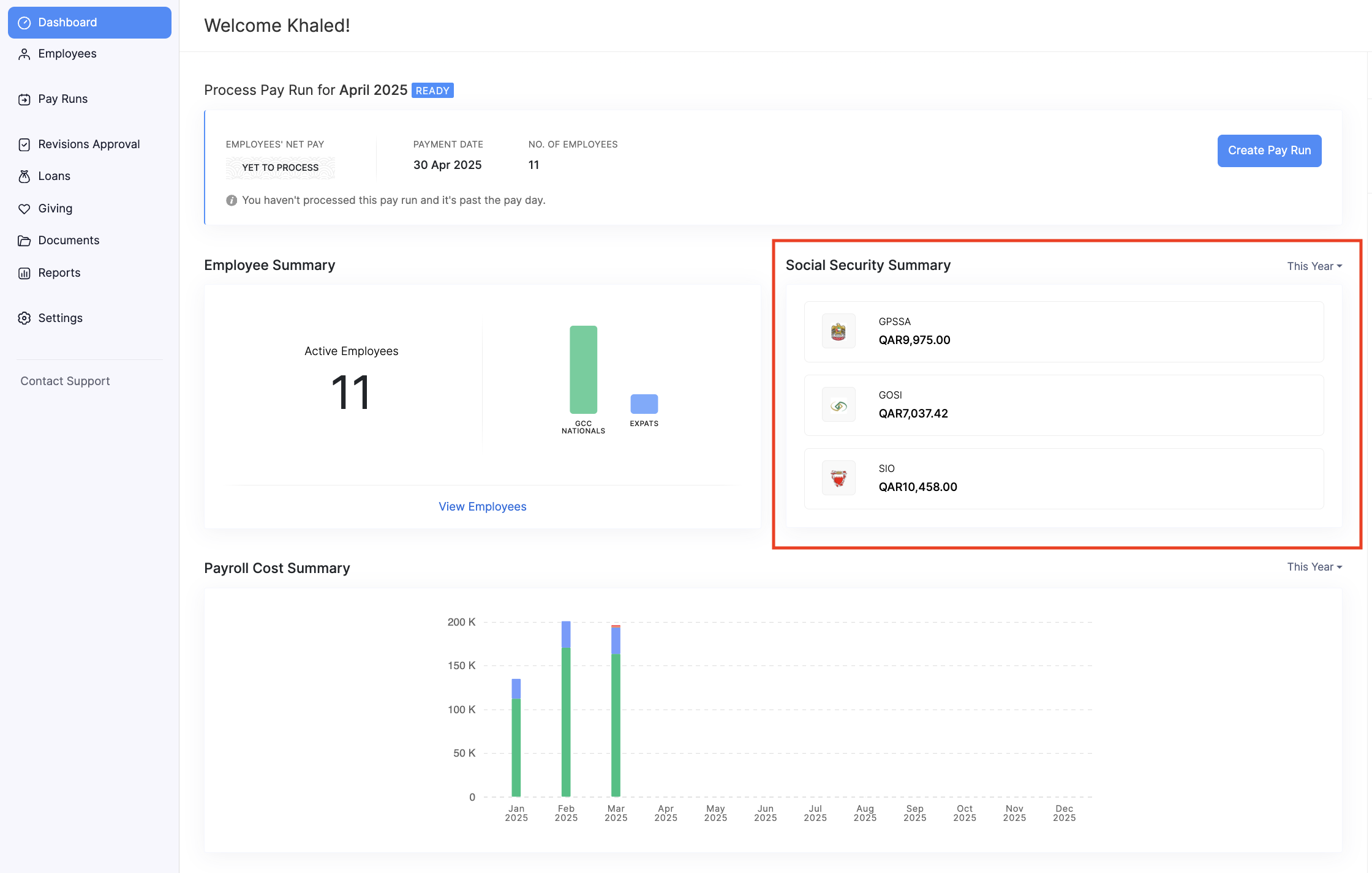Screen dimensions: 1372x873
Task: Click the Revisions Approval checkmark icon
Action: (24, 144)
